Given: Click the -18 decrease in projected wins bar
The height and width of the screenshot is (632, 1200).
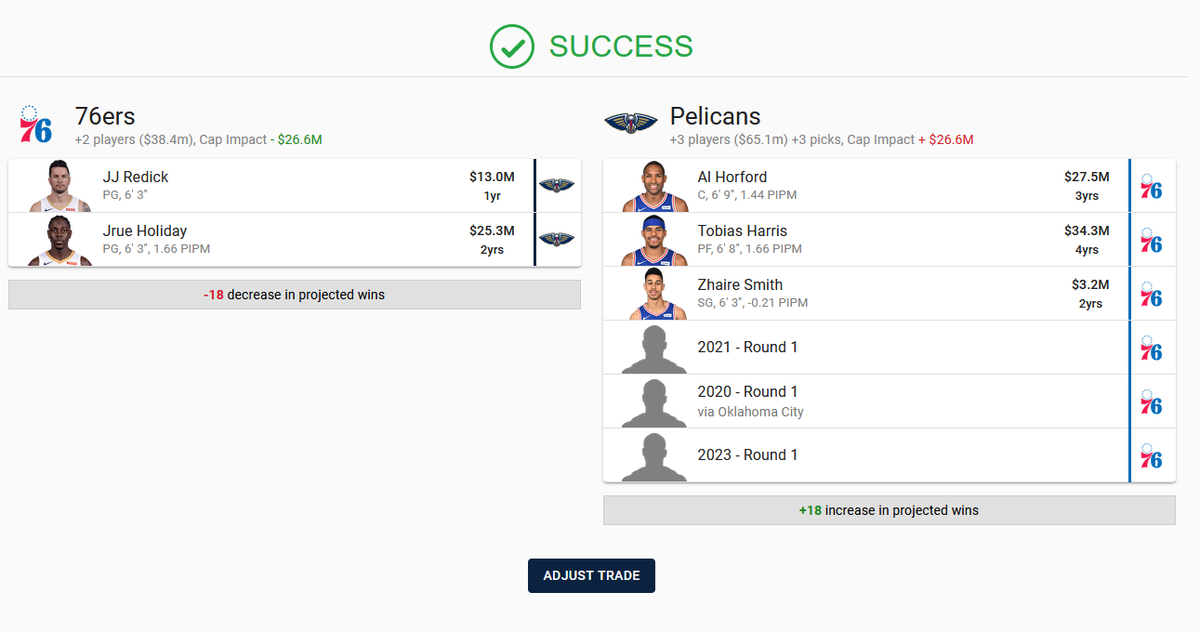Looking at the screenshot, I should click(x=294, y=295).
